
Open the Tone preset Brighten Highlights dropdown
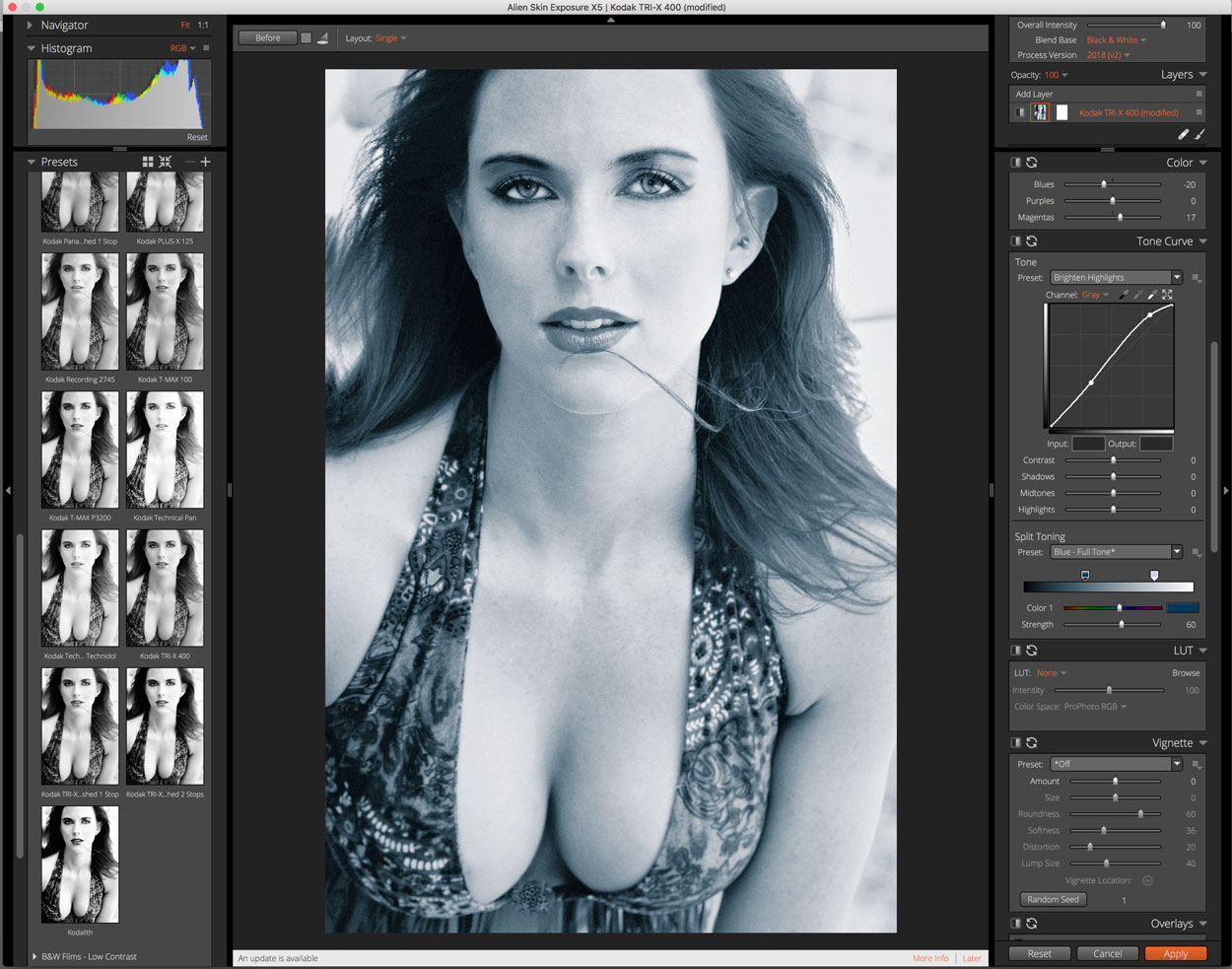1116,278
